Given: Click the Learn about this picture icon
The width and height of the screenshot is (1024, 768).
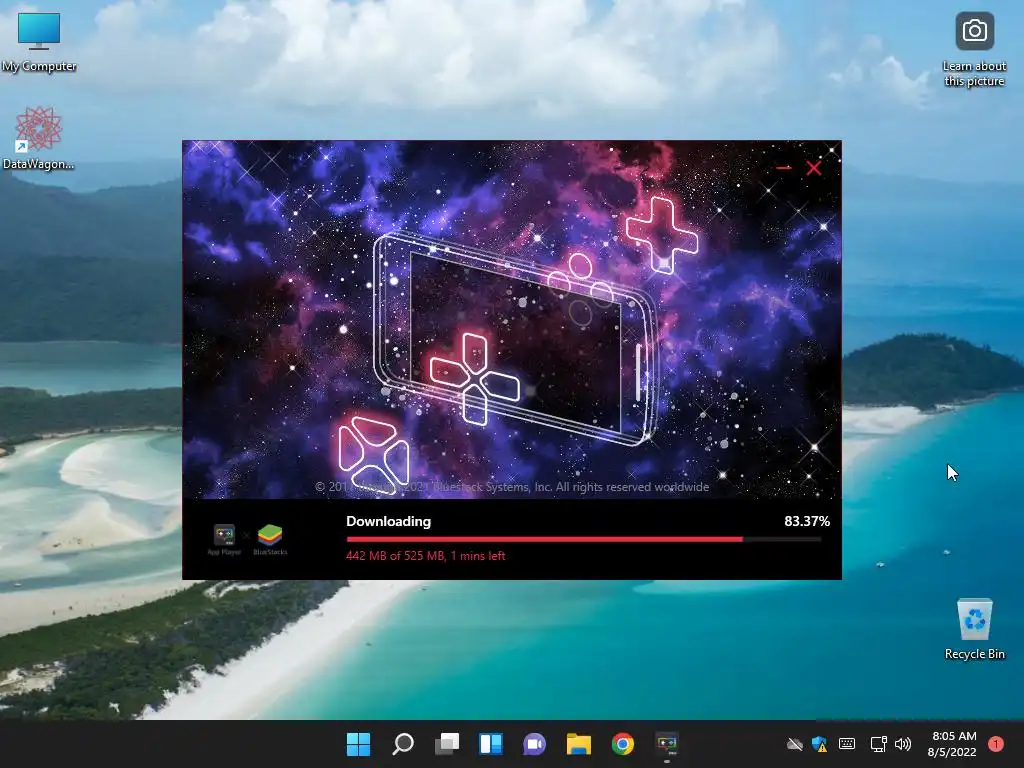Looking at the screenshot, I should tap(974, 50).
